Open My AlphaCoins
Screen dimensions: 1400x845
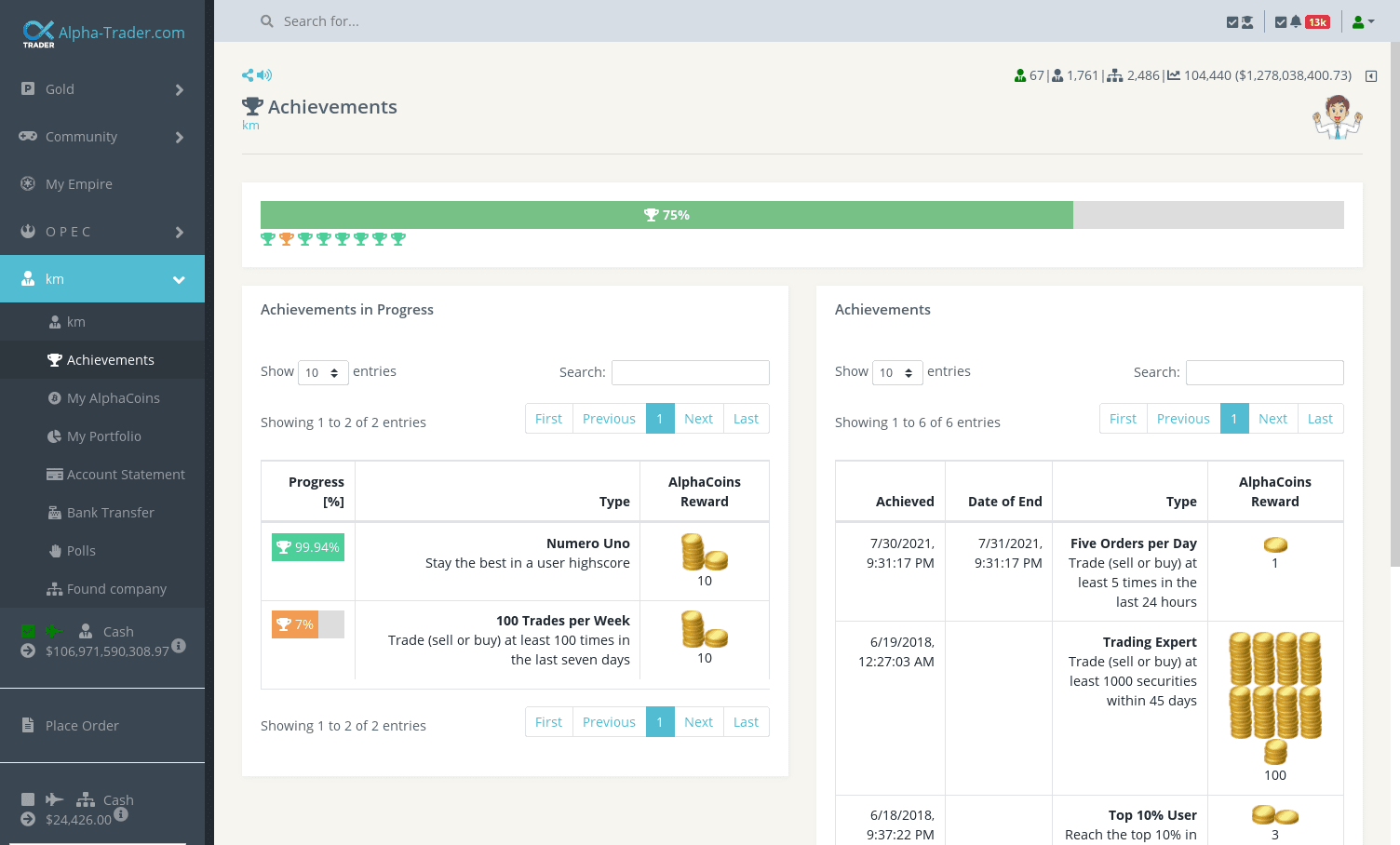click(x=102, y=398)
